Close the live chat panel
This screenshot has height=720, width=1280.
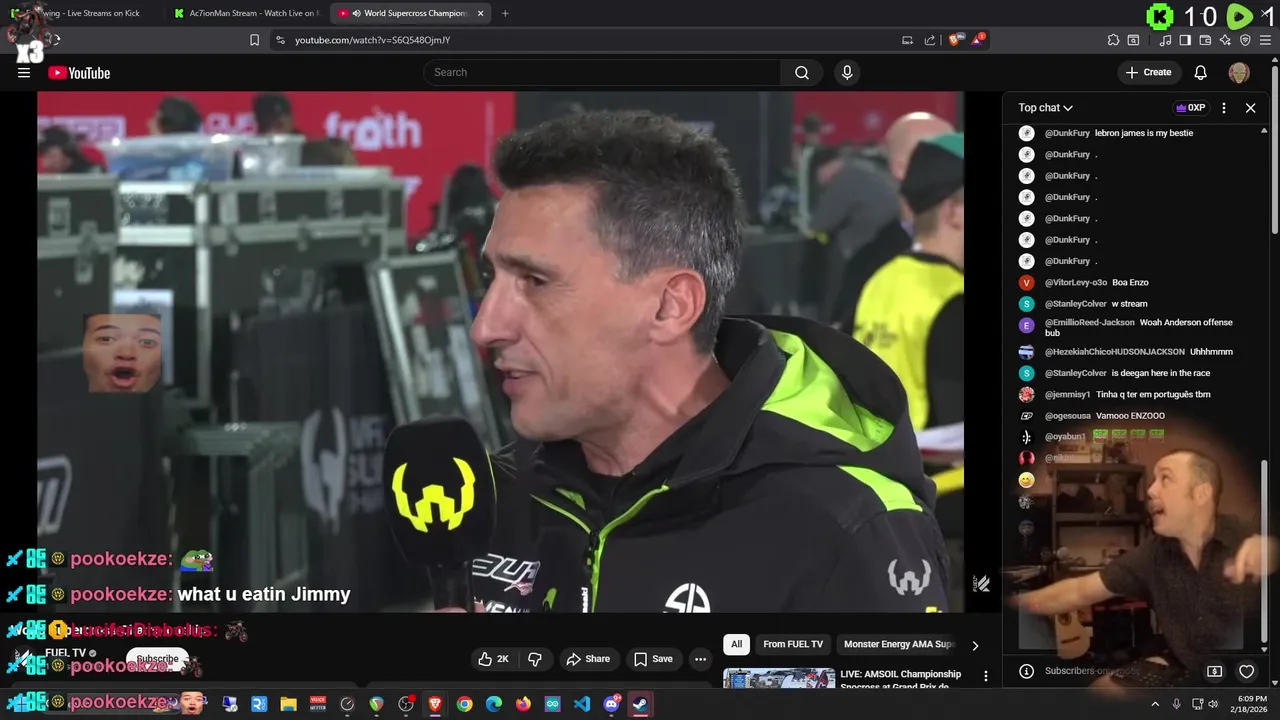[x=1250, y=108]
